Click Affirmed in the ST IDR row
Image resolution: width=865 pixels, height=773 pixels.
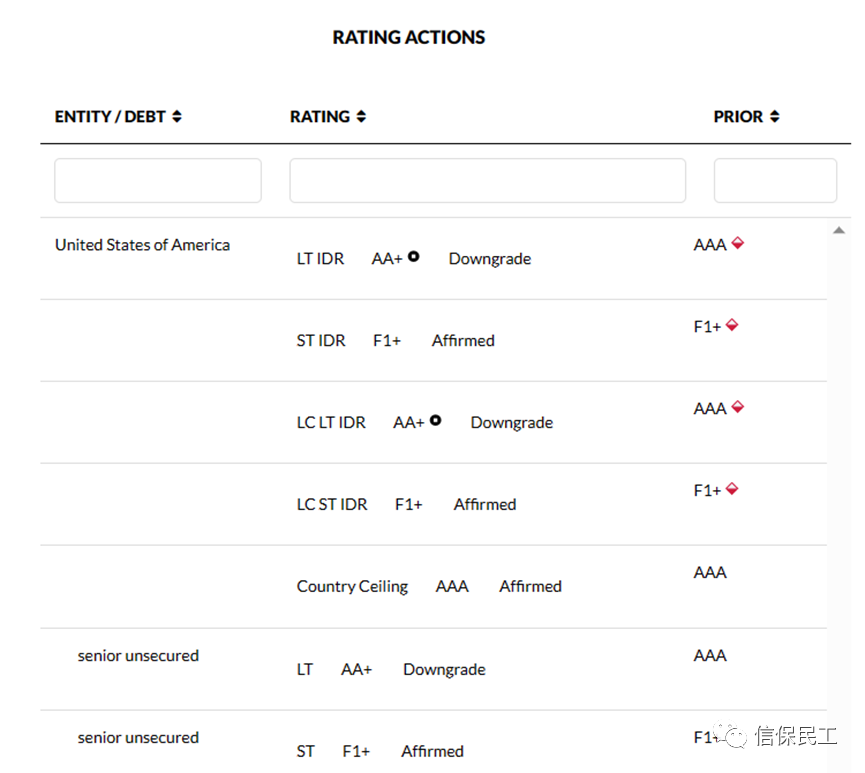(x=463, y=340)
